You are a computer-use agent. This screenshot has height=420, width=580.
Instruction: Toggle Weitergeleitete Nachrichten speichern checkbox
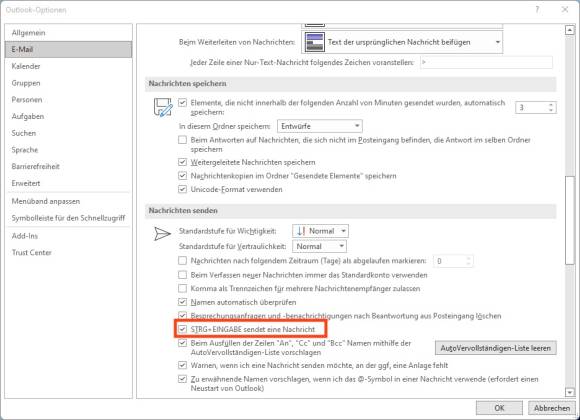click(x=182, y=162)
